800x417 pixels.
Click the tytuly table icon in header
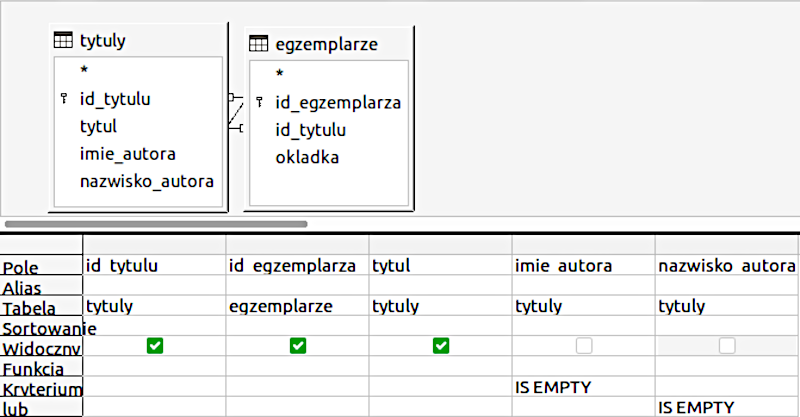coord(63,41)
